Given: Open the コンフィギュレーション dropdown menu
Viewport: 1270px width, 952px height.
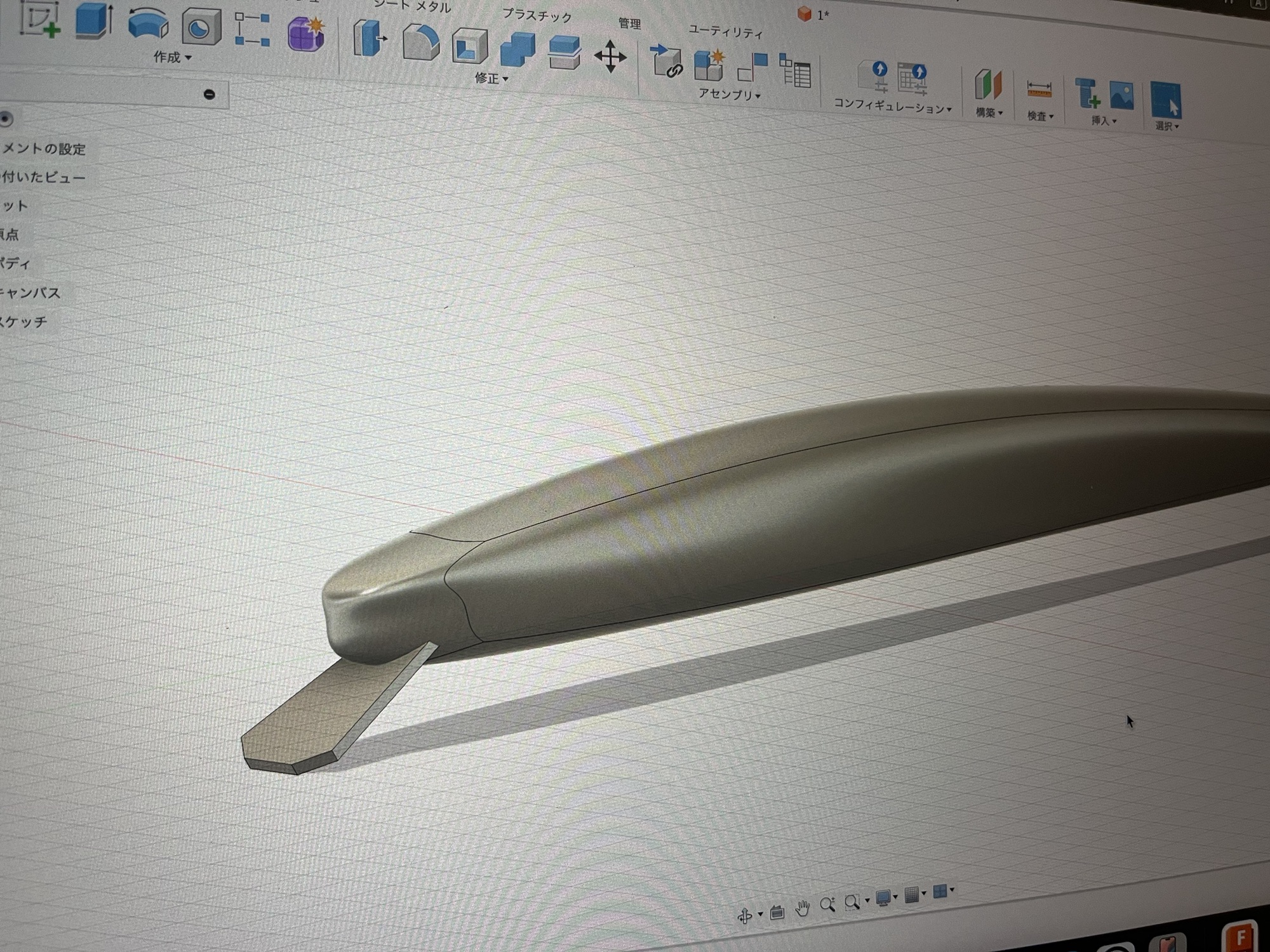Looking at the screenshot, I should pos(893,106).
